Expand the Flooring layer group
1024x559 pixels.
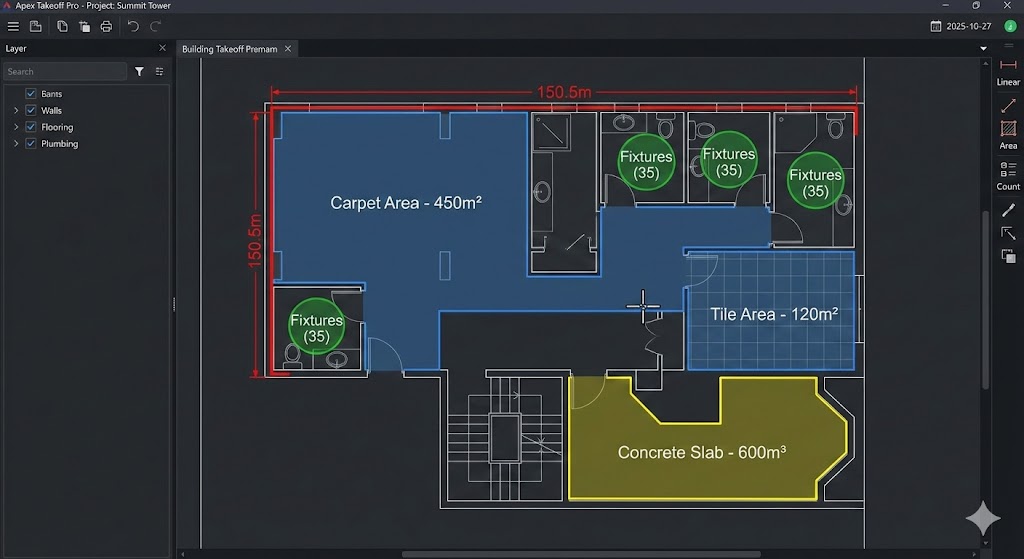tap(15, 127)
